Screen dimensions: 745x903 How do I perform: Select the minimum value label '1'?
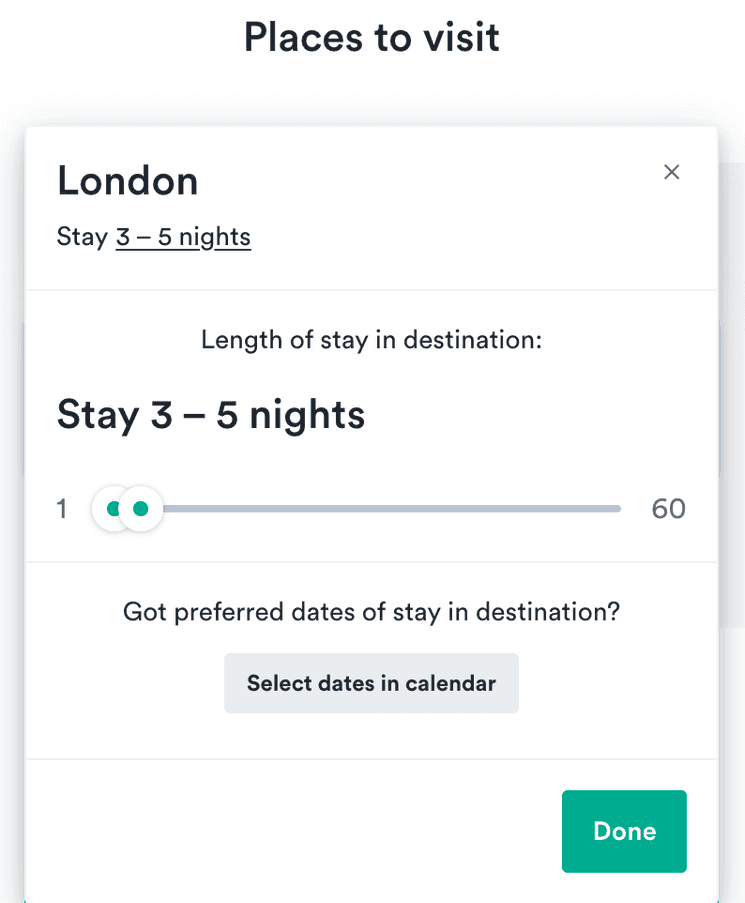61,508
